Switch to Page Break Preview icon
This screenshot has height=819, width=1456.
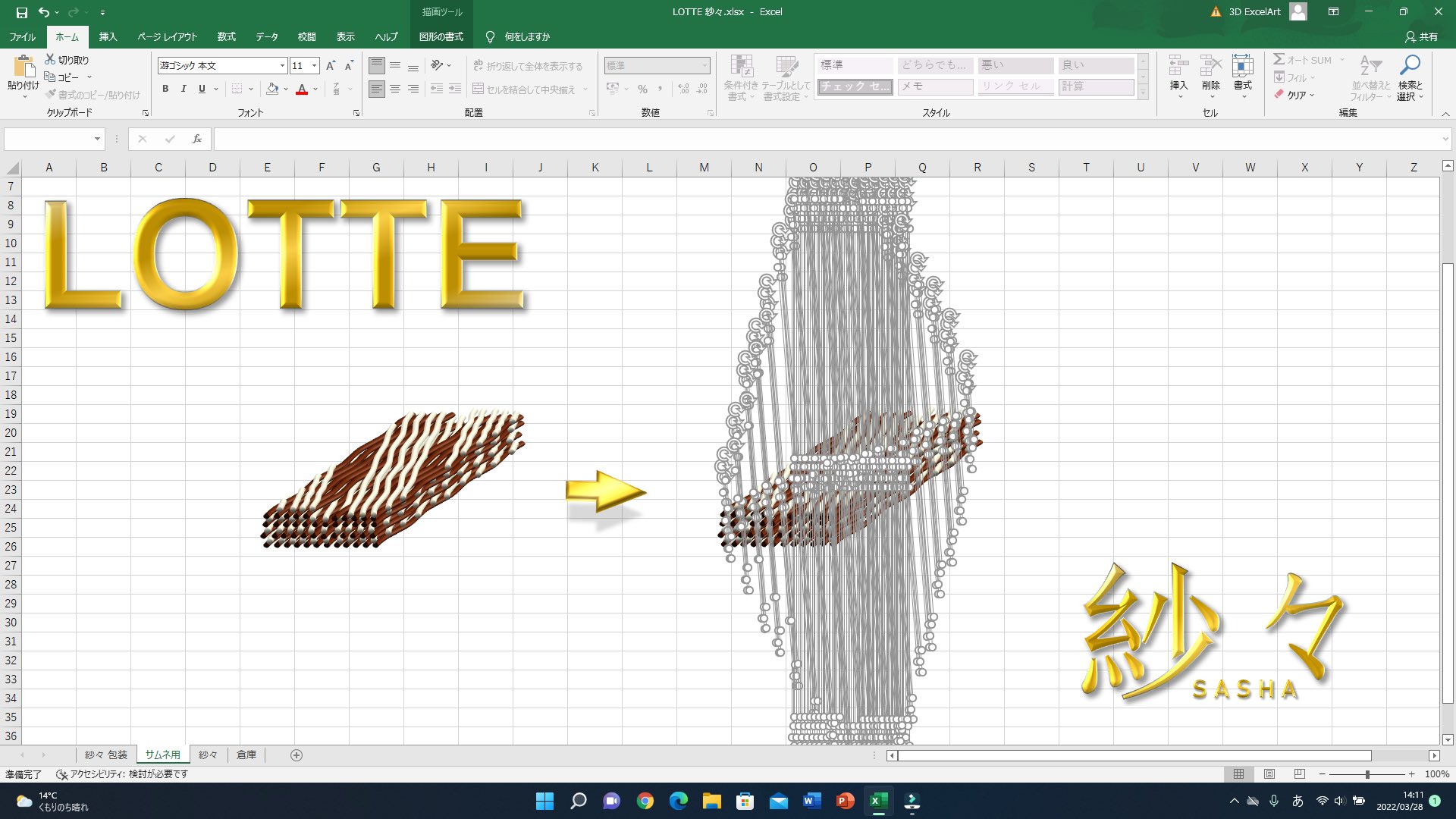(1299, 774)
